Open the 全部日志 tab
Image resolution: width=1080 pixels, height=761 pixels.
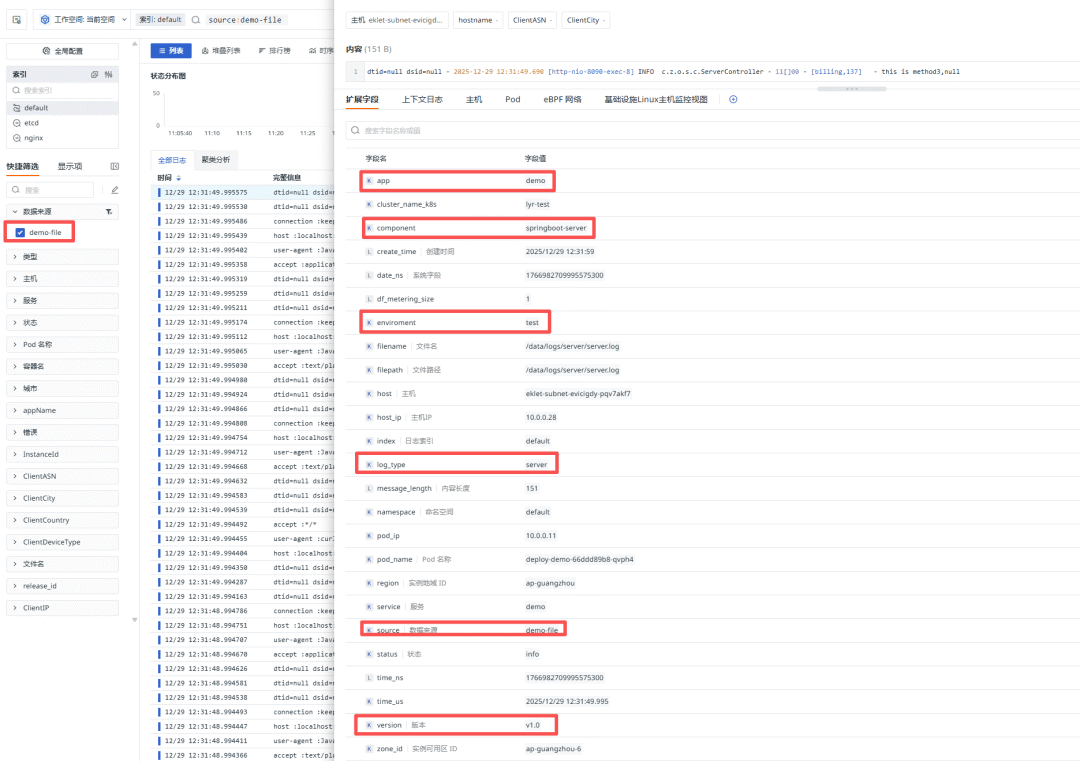(x=172, y=160)
